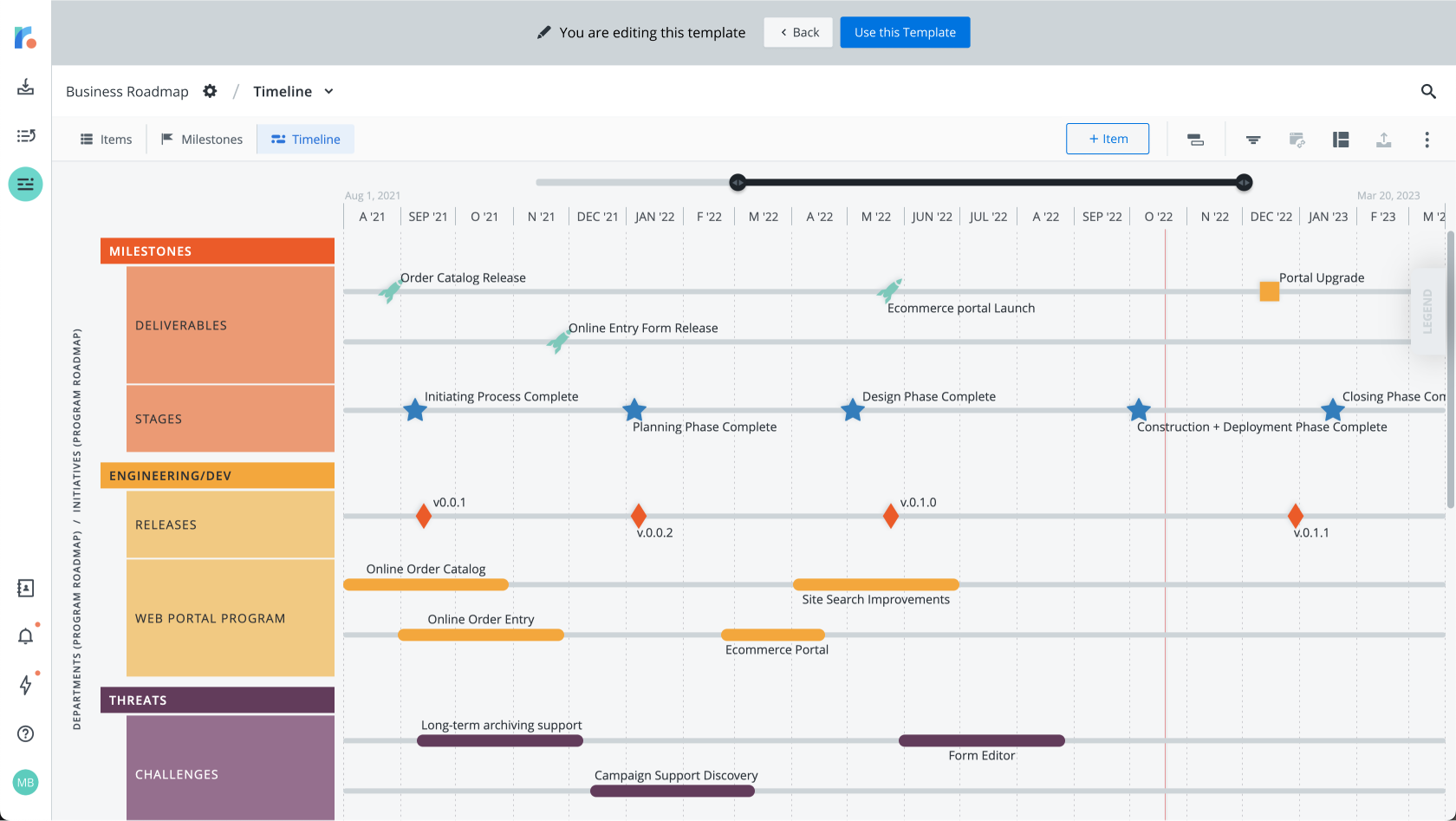Open the contacts icon in sidebar
1456x821 pixels.
point(26,589)
